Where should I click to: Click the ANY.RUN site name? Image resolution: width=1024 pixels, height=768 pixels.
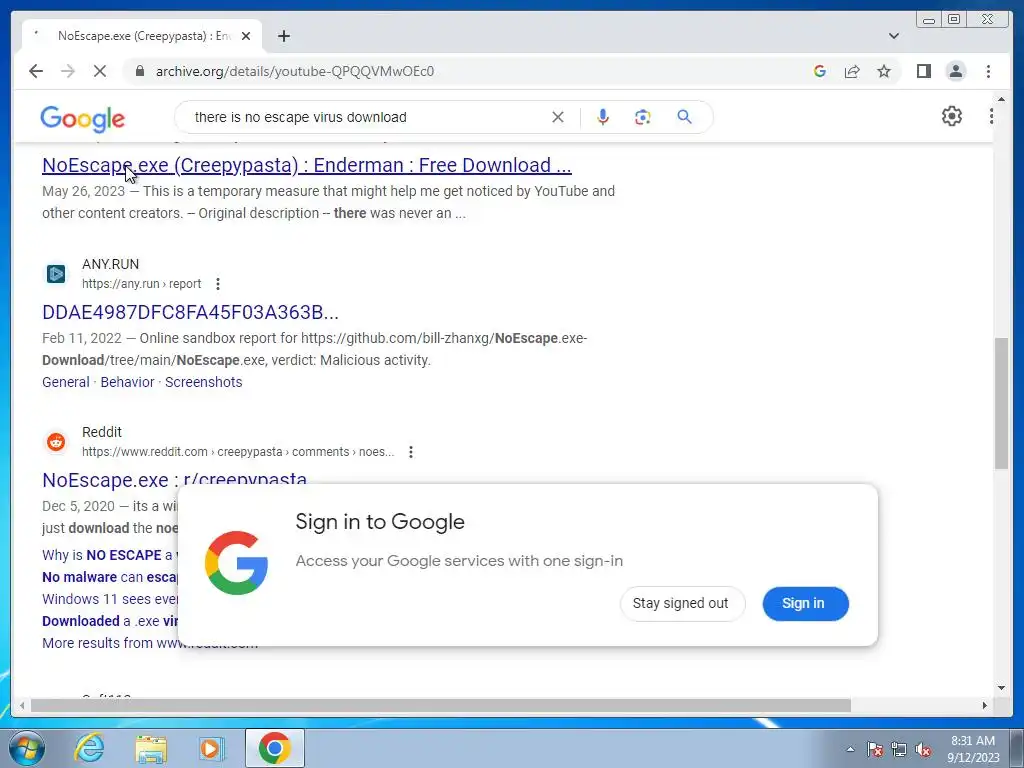(110, 264)
